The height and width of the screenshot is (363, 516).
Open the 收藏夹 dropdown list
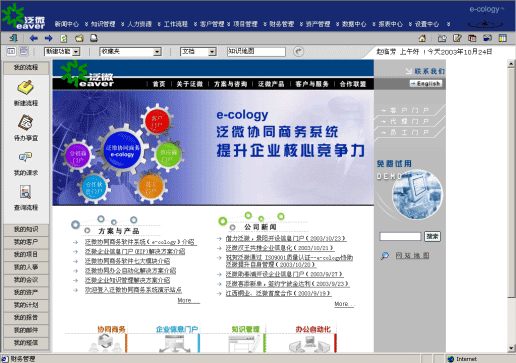click(131, 51)
